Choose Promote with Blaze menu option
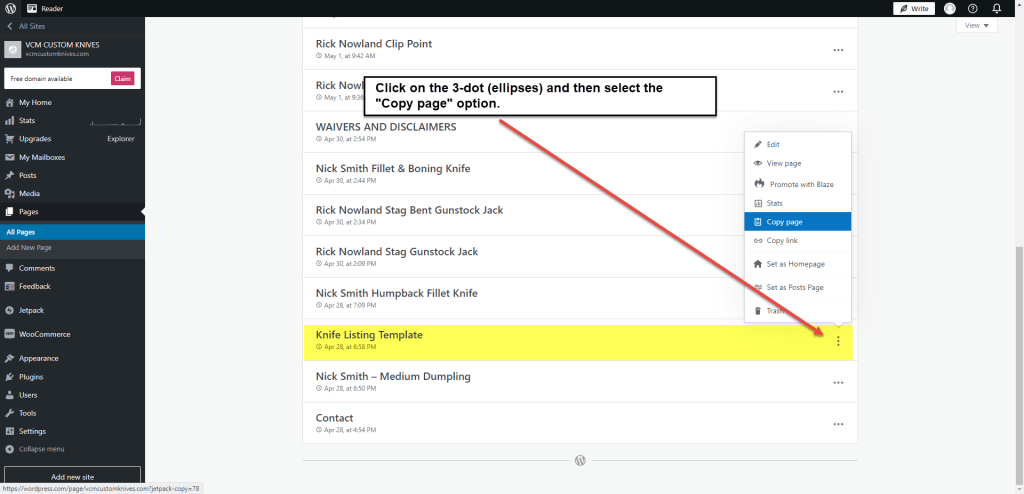The height and width of the screenshot is (494, 1024). pos(799,184)
